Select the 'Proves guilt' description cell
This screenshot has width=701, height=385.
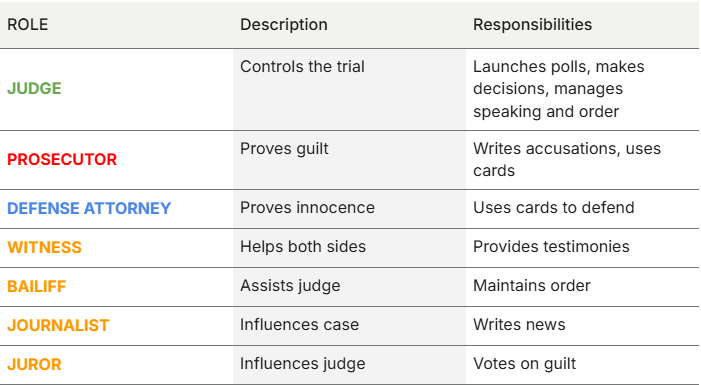pos(349,160)
